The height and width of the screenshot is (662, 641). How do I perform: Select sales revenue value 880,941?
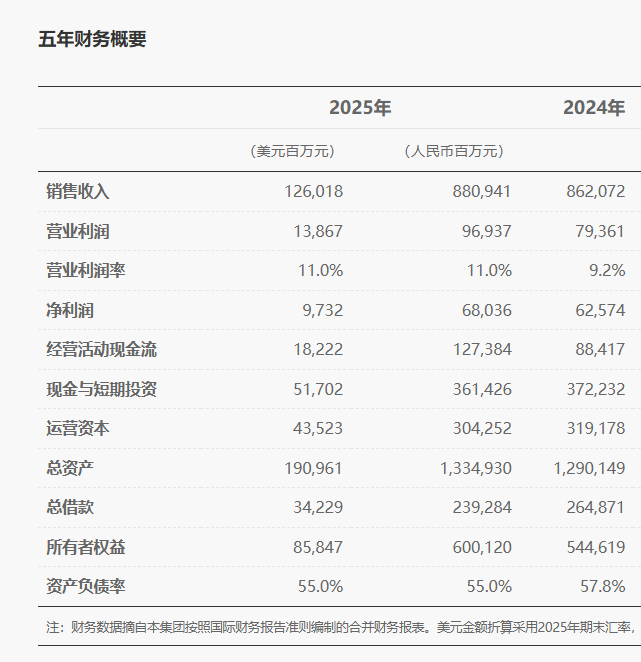[x=482, y=191]
